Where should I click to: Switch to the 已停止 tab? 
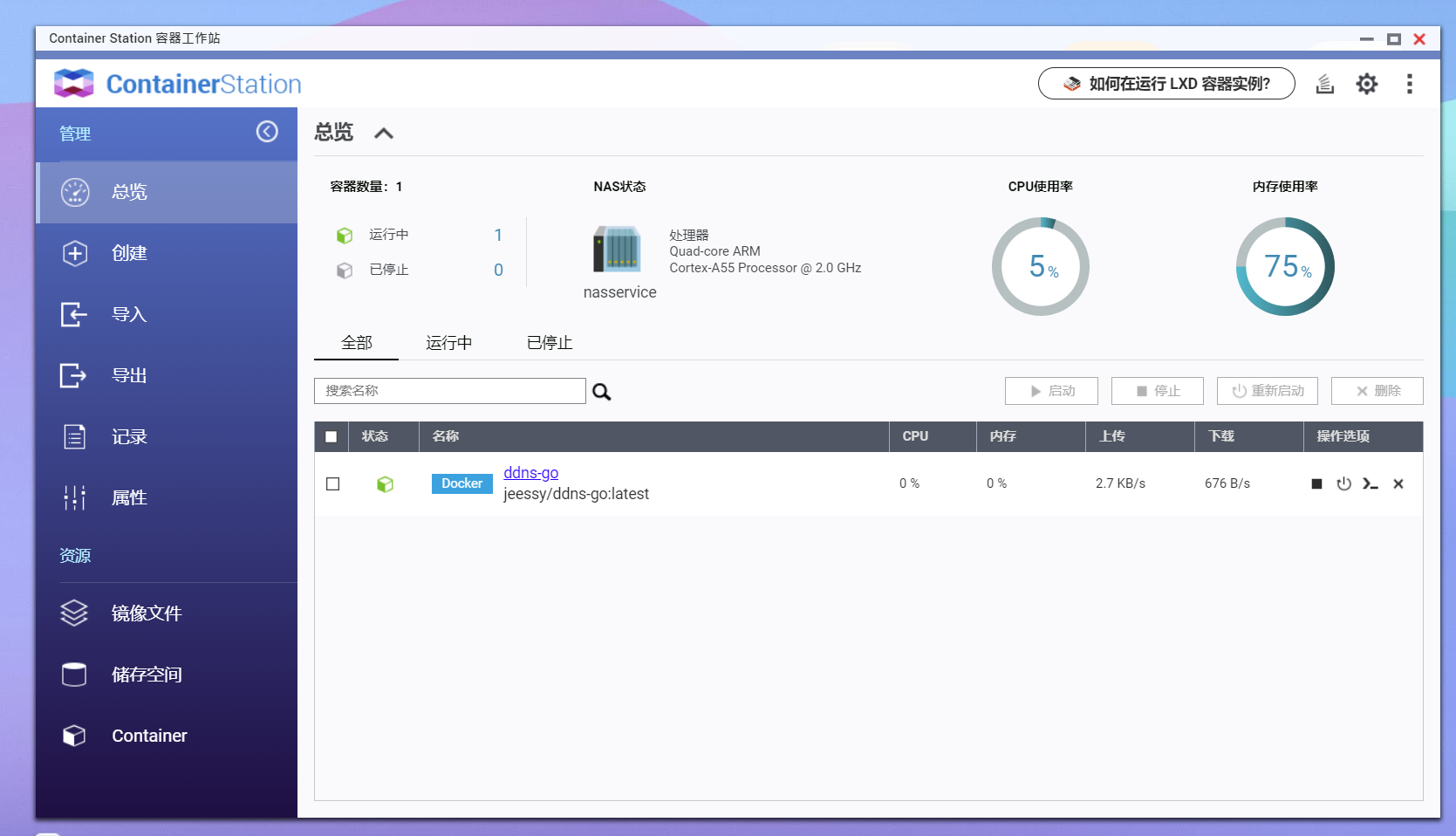click(550, 343)
